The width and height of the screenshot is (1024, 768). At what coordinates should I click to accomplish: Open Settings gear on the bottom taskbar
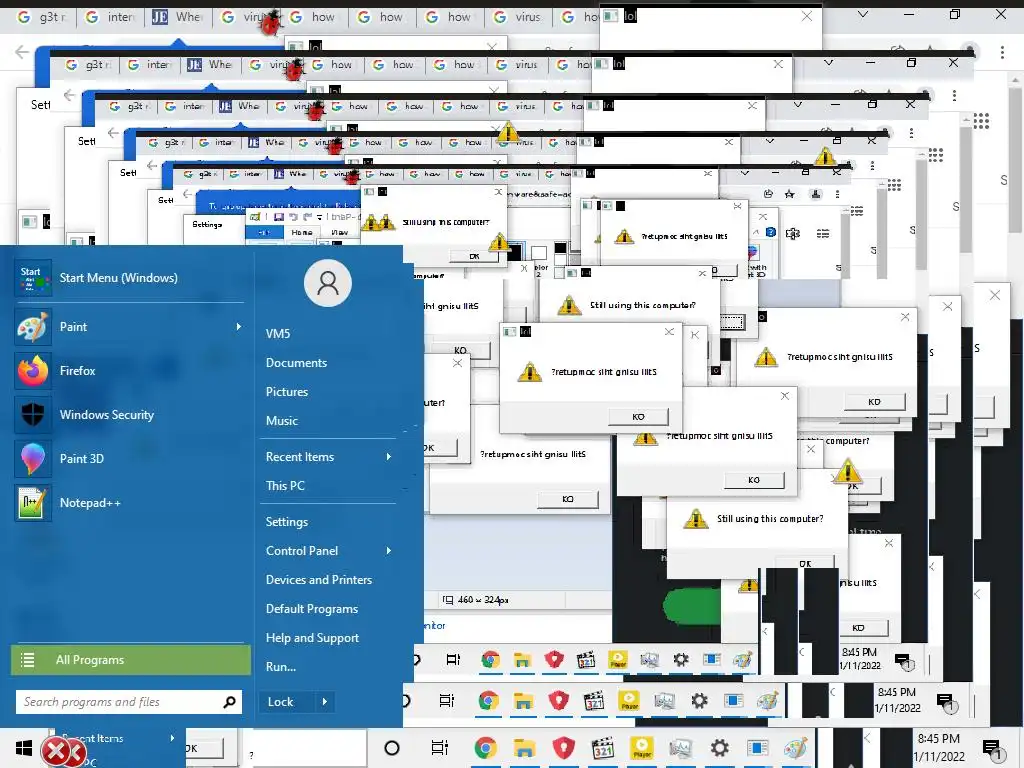tap(720, 748)
